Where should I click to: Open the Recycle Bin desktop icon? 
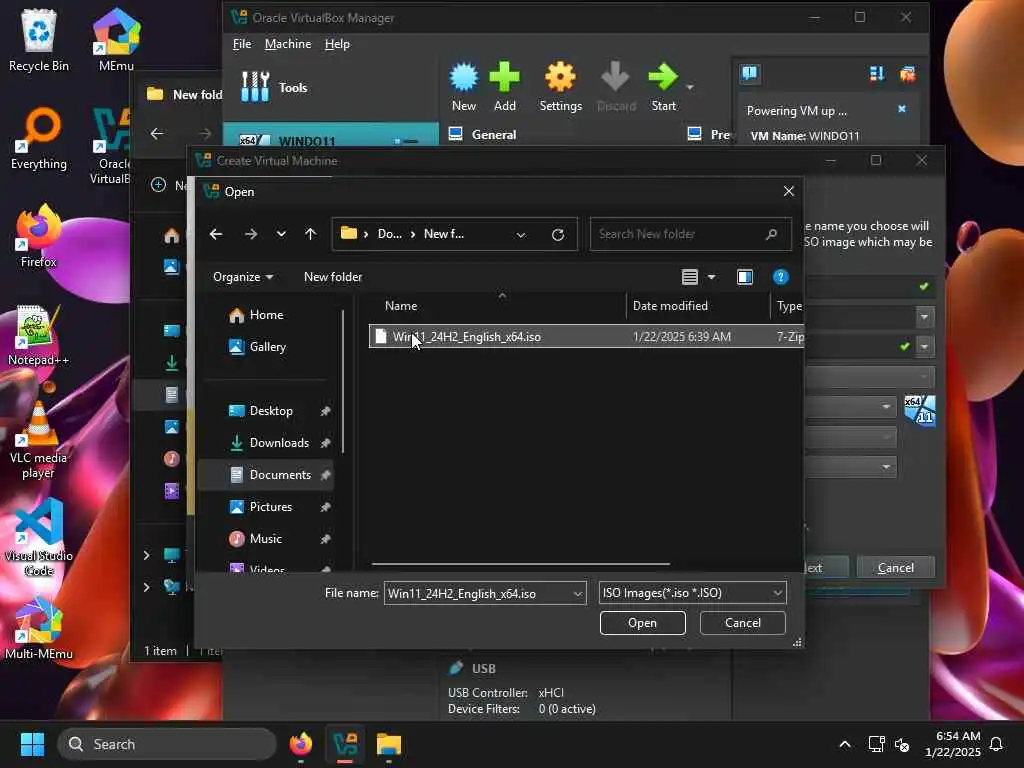click(39, 39)
